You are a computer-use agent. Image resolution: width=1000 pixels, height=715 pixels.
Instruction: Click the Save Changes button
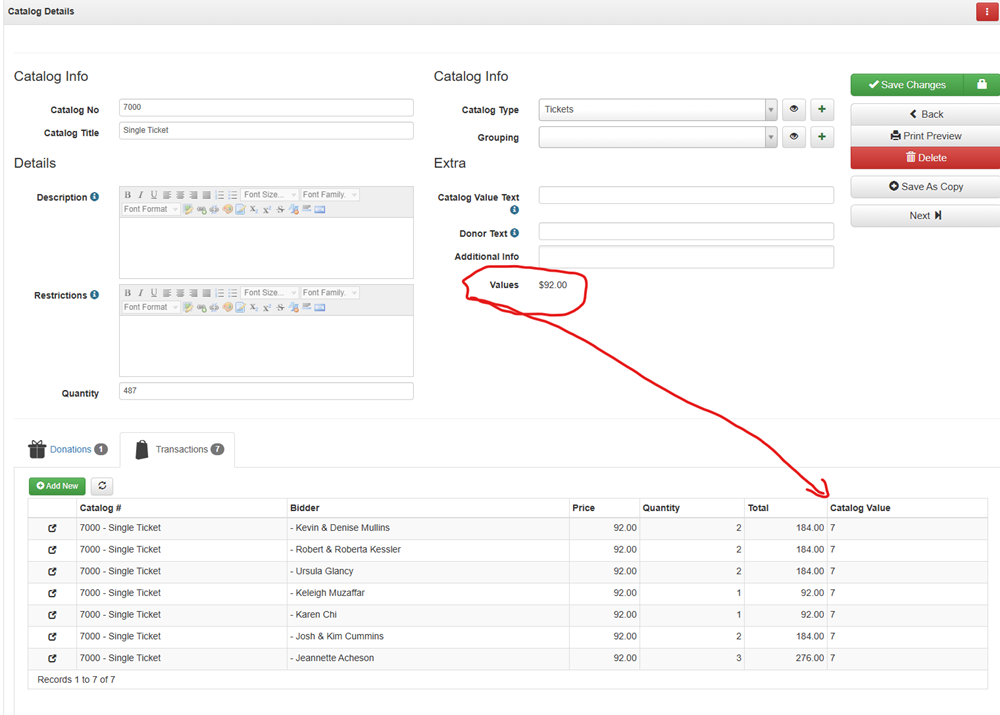click(x=906, y=85)
